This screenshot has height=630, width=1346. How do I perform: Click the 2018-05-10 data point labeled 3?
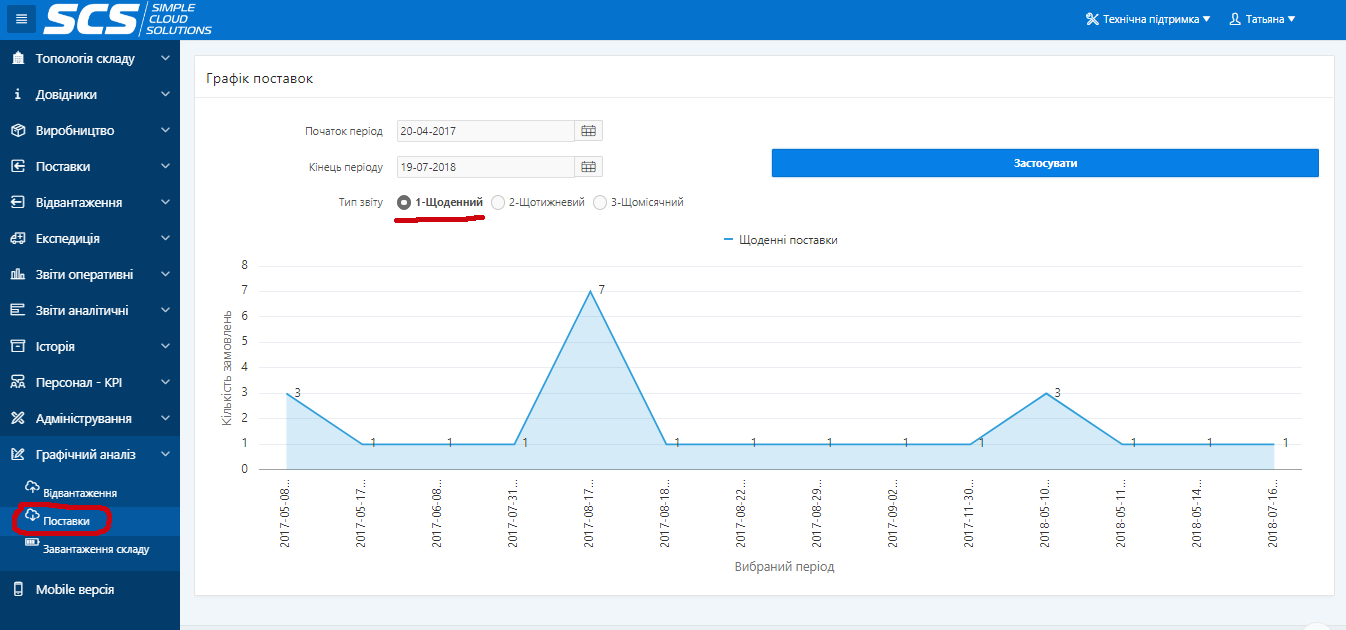(1046, 393)
